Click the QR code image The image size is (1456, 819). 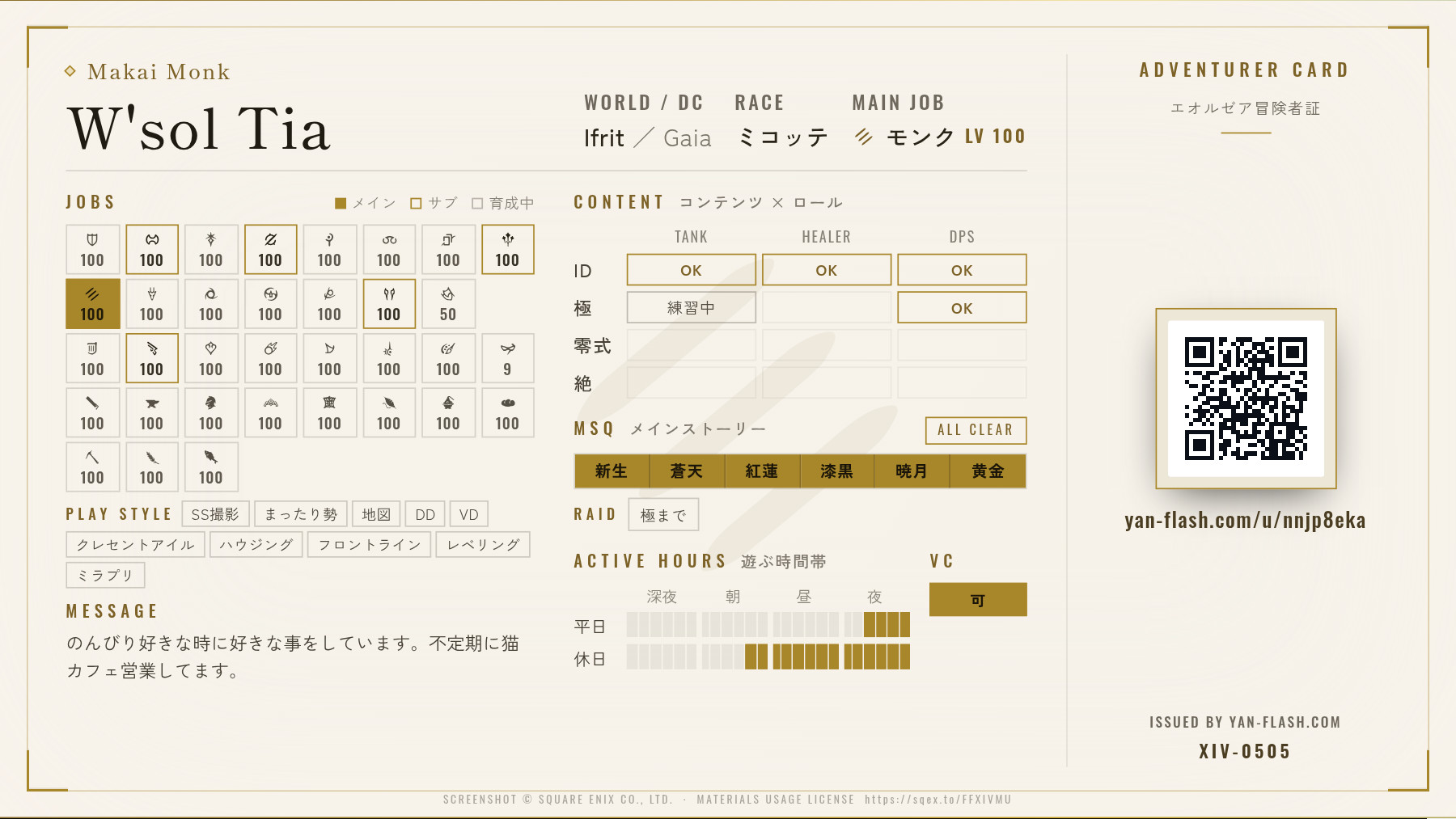click(x=1246, y=399)
